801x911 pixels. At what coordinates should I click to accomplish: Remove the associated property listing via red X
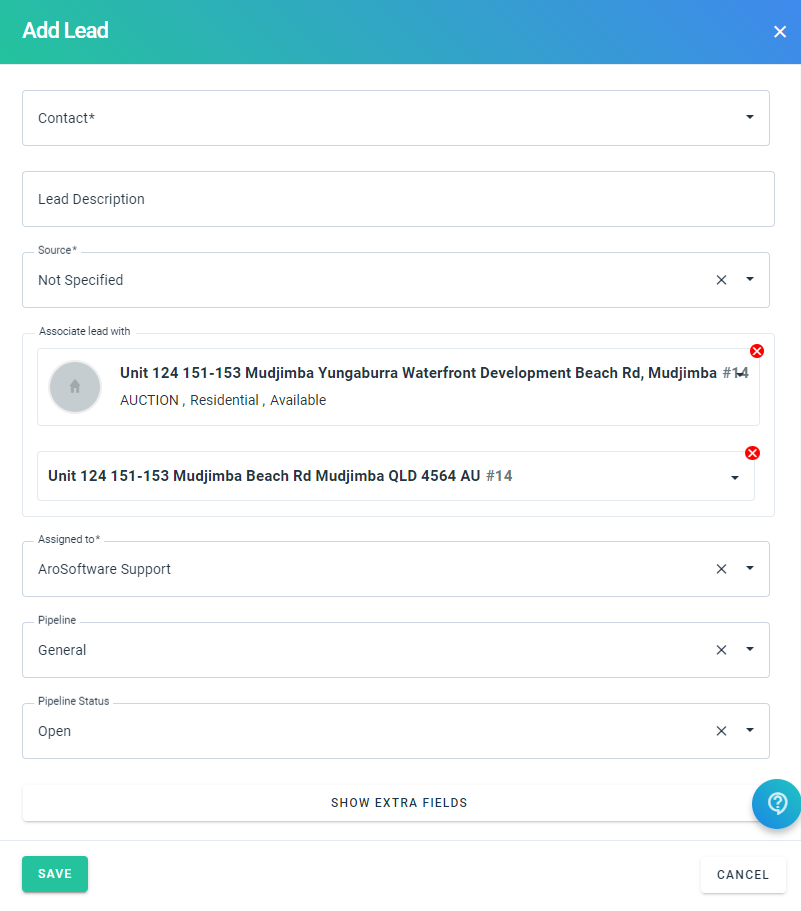click(756, 351)
